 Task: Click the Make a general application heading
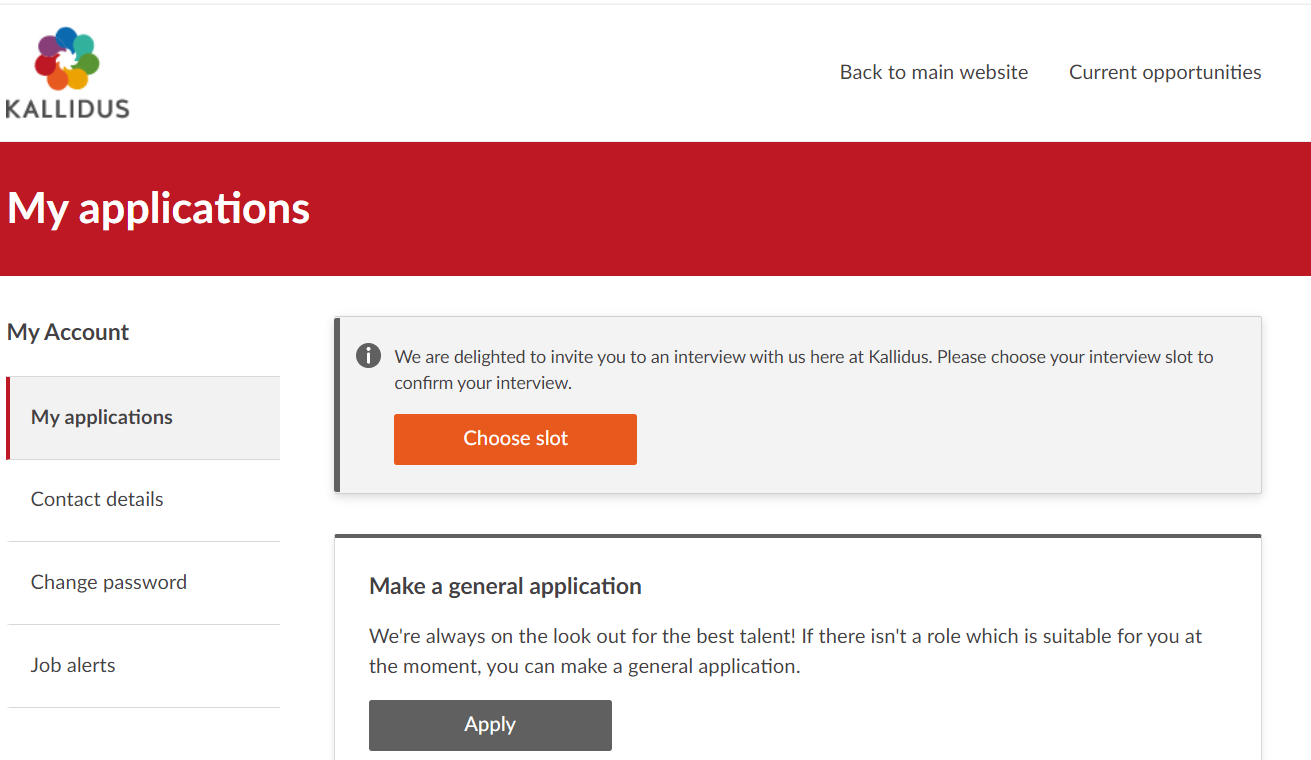(505, 586)
